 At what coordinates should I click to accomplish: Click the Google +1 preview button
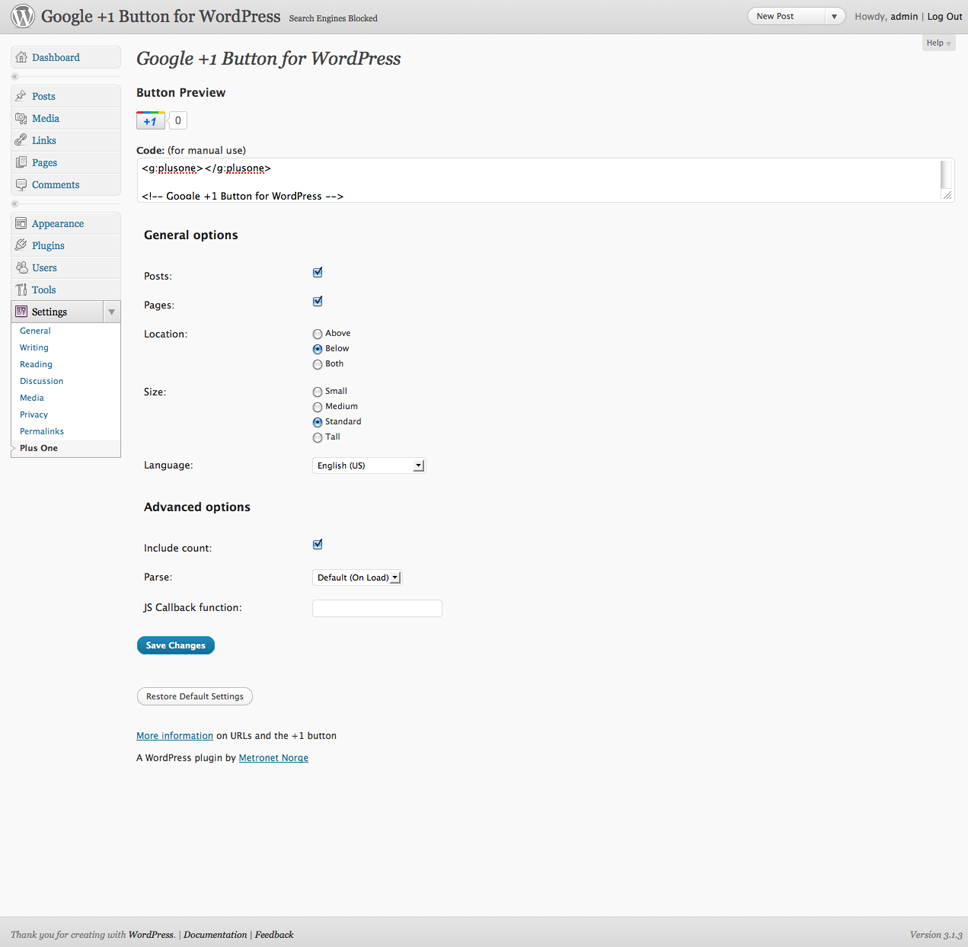click(151, 120)
